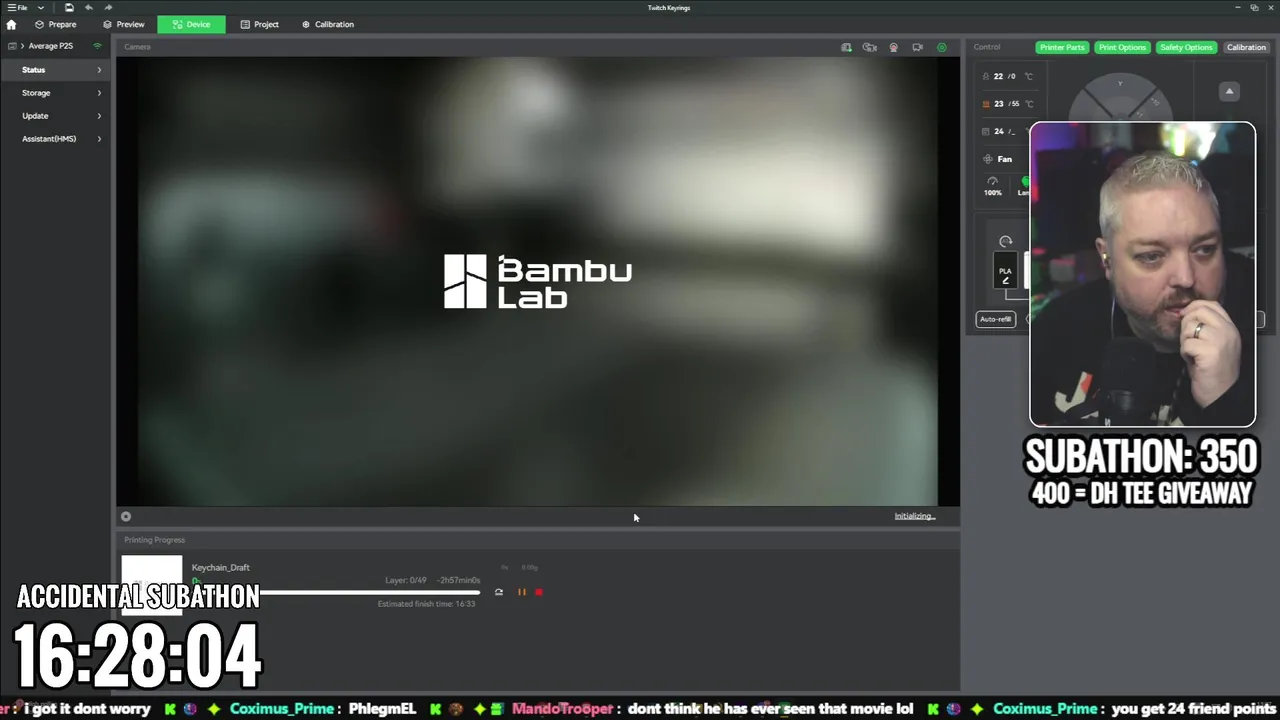The height and width of the screenshot is (720, 1280).
Task: Move the bed up with arrow button
Action: 1229,92
